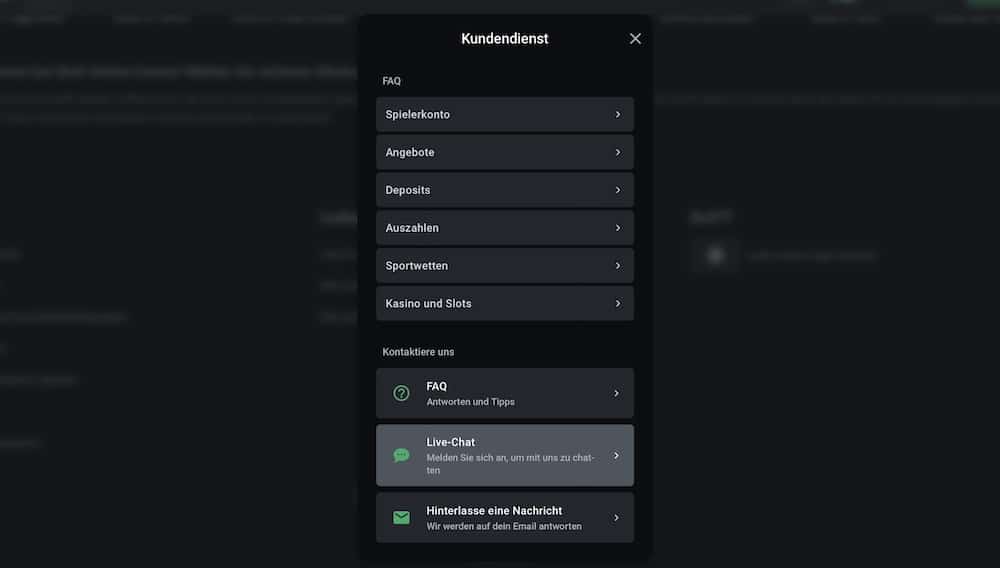Select Hinterlasse eine Nachricht contact option
The width and height of the screenshot is (1000, 568).
tap(504, 518)
